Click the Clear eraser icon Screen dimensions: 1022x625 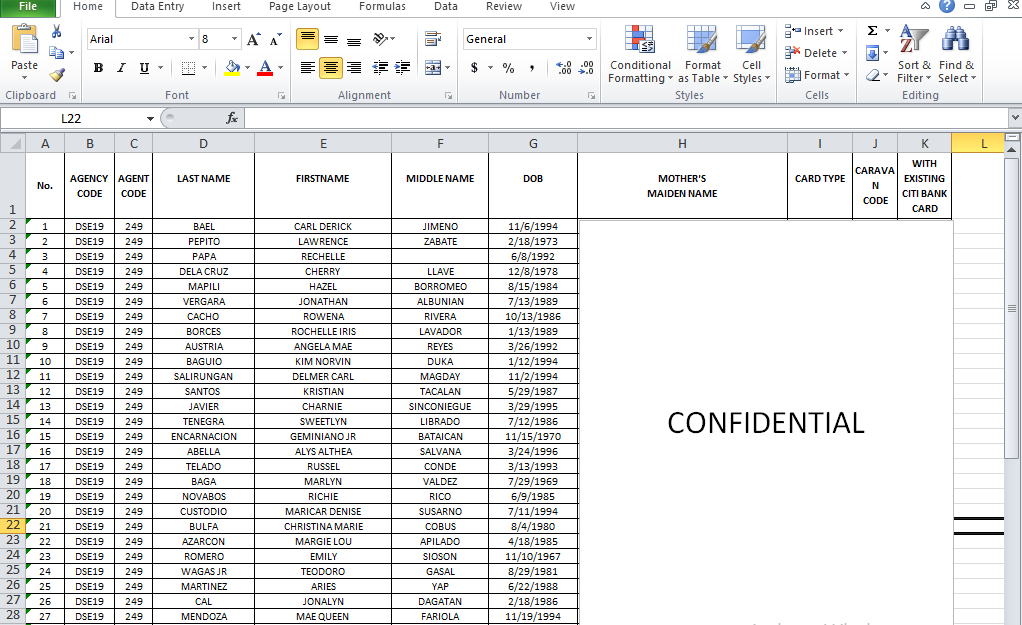pyautogui.click(x=873, y=75)
